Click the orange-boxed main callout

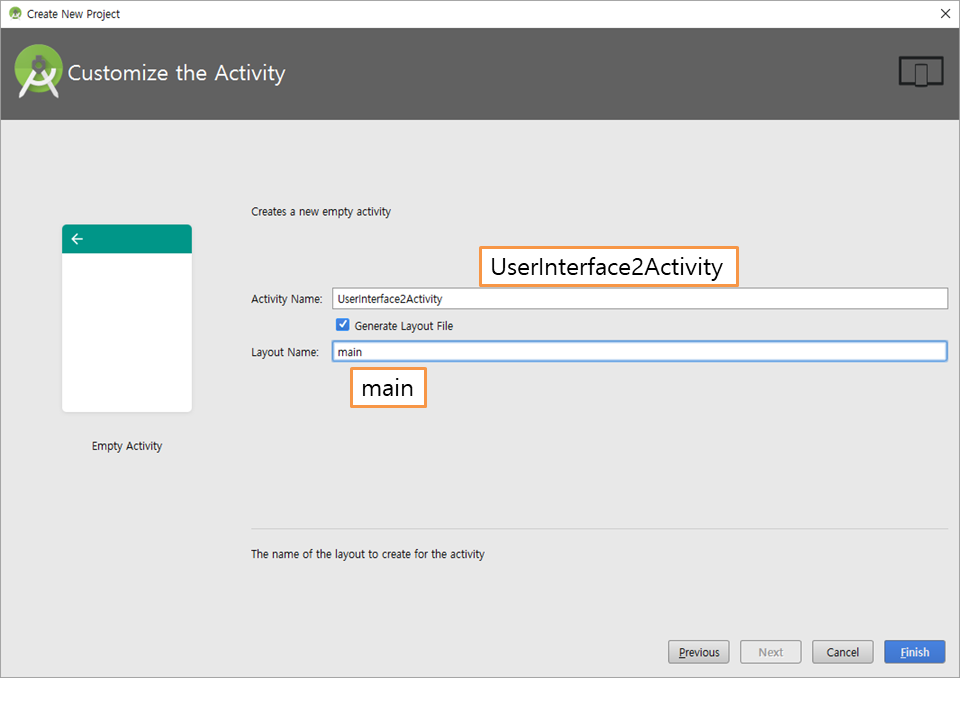point(388,388)
